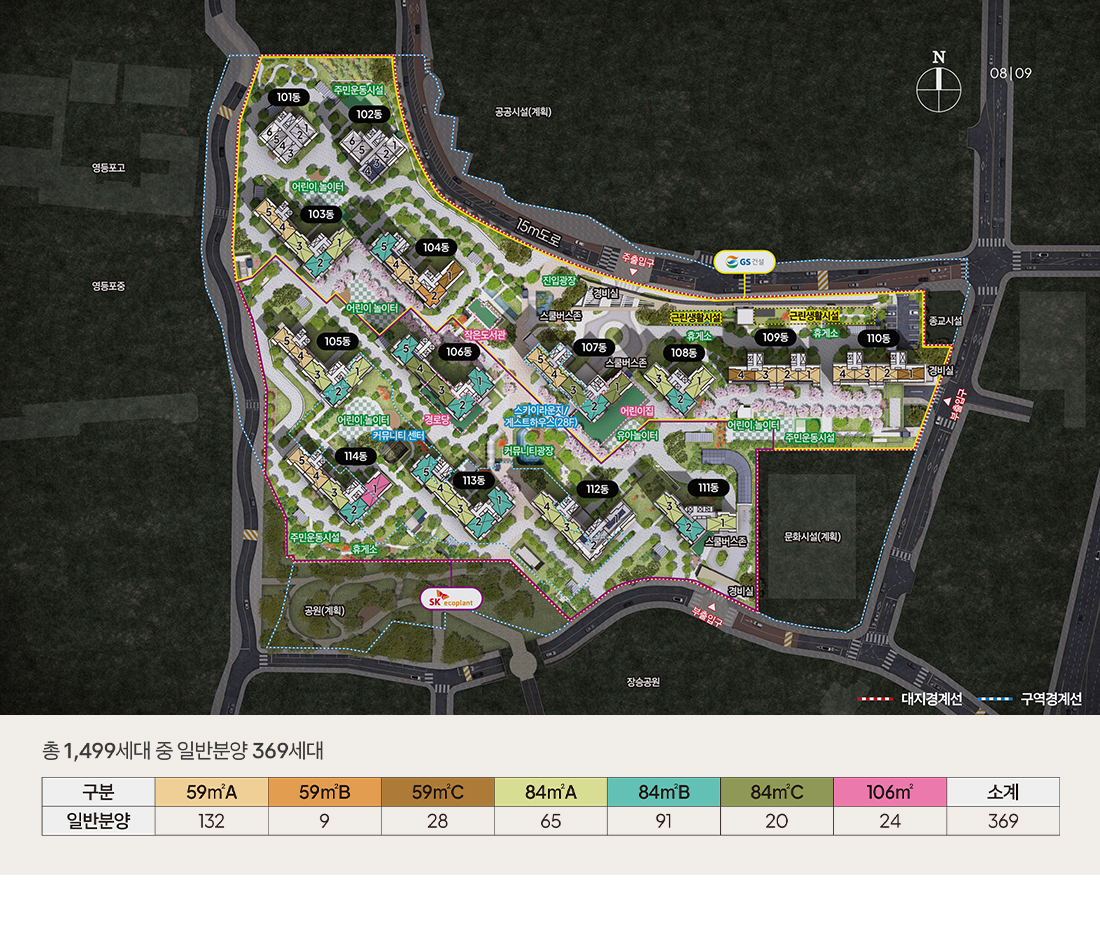Click the pink 106㎡ header cell
The image size is (1100, 940).
889,792
